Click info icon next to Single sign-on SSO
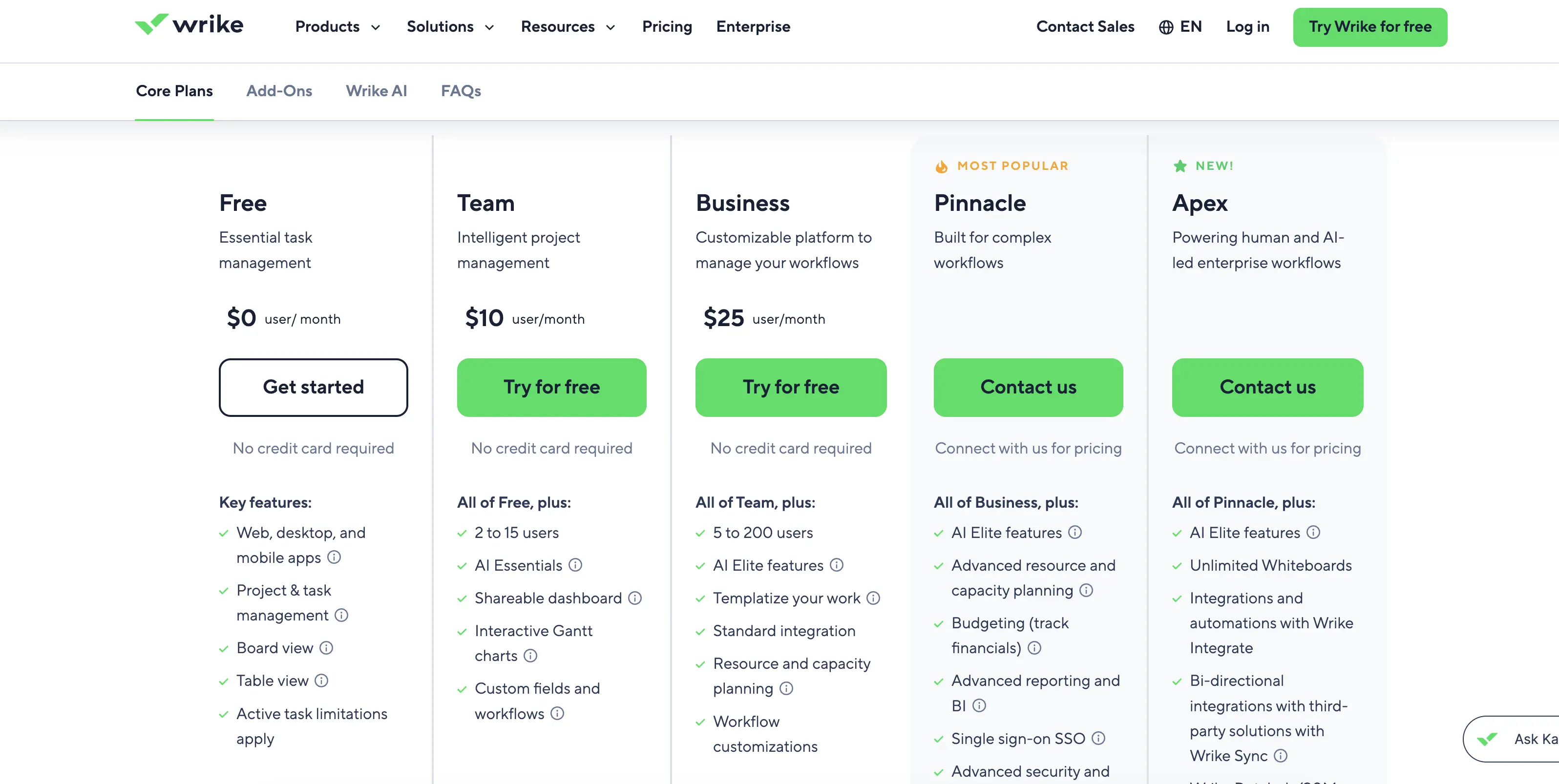This screenshot has height=784, width=1559. coord(1098,738)
